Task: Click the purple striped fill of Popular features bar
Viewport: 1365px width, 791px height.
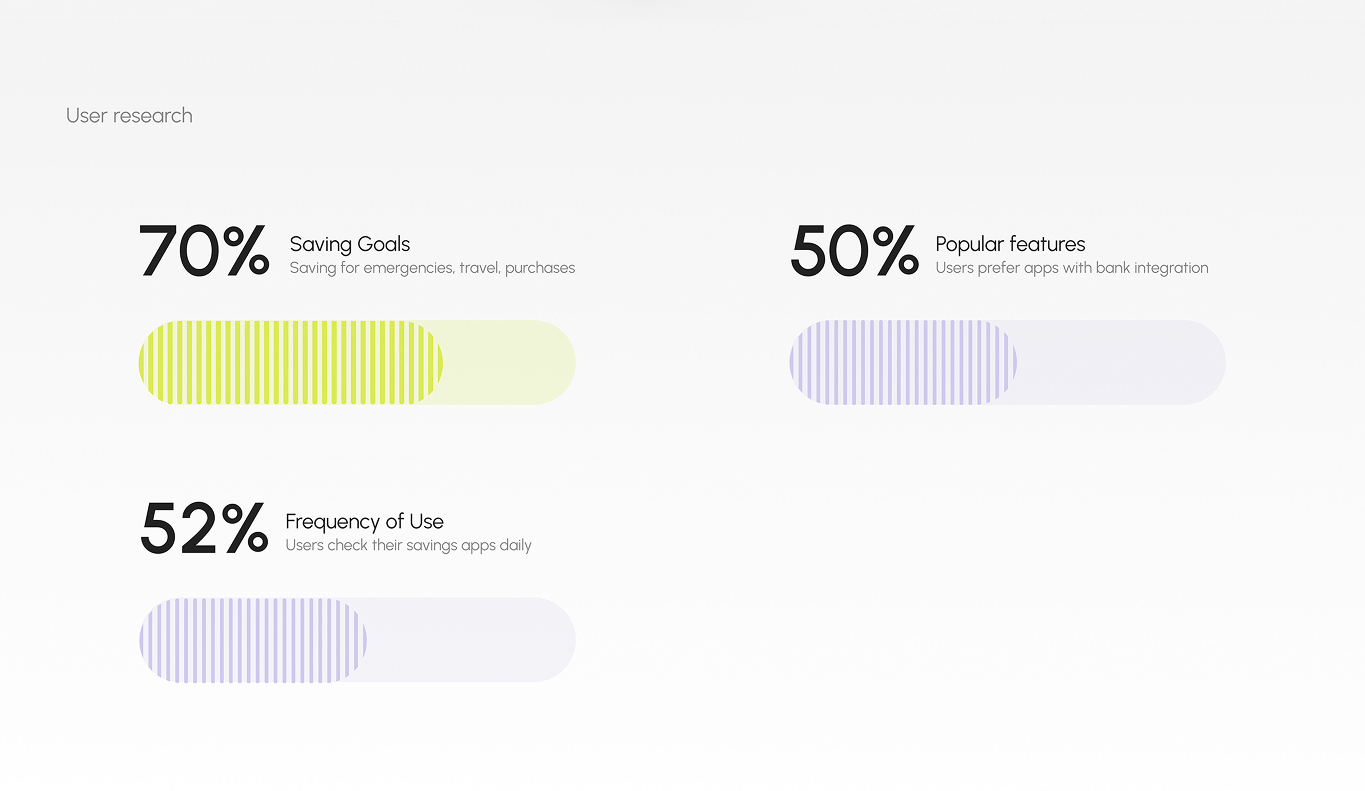Action: pyautogui.click(x=902, y=362)
